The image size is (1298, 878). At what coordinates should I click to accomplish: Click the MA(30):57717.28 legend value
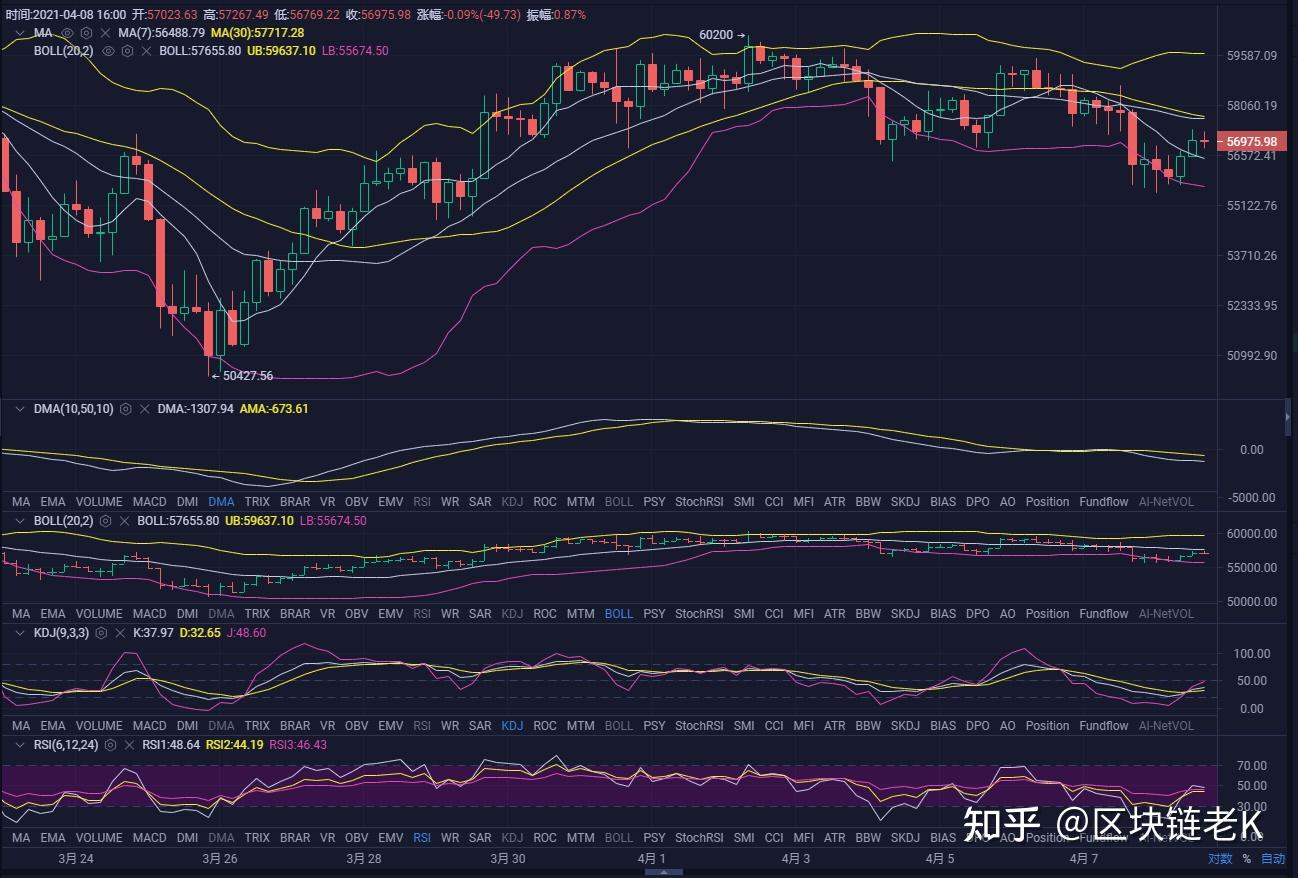pyautogui.click(x=257, y=33)
